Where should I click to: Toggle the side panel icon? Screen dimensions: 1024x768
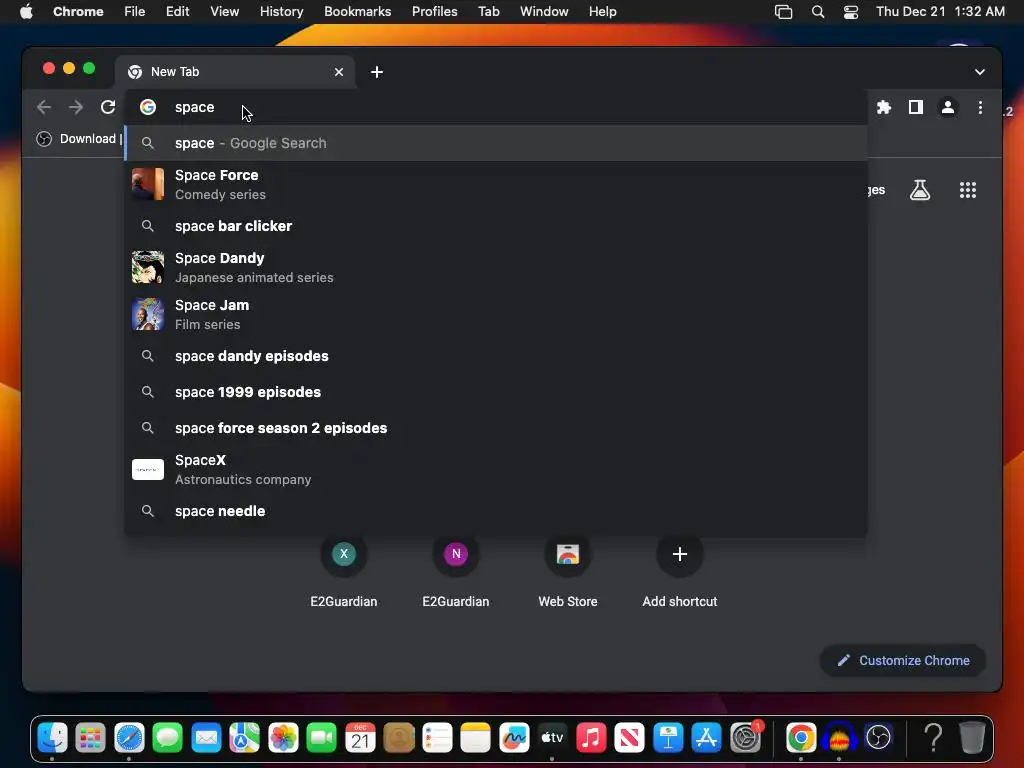point(916,107)
